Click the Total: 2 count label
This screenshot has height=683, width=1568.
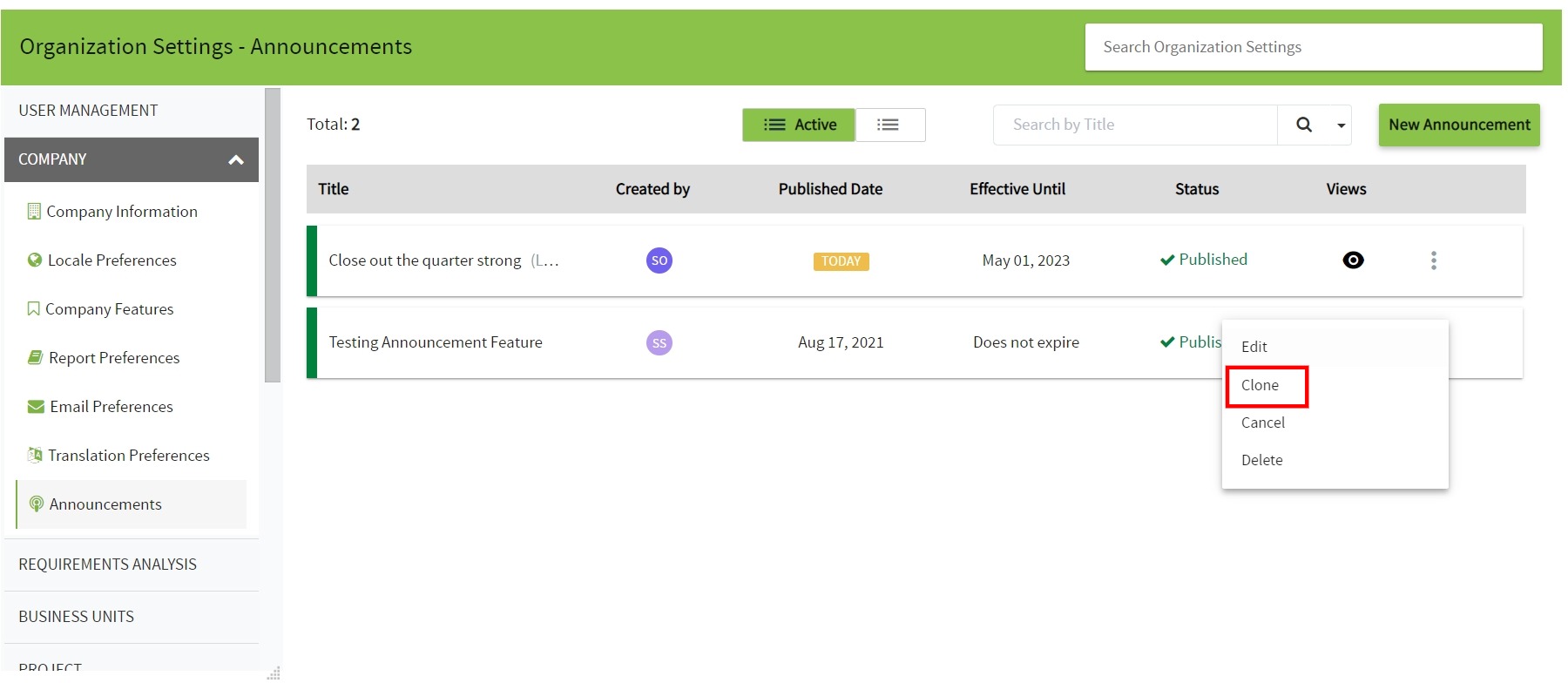coord(333,125)
